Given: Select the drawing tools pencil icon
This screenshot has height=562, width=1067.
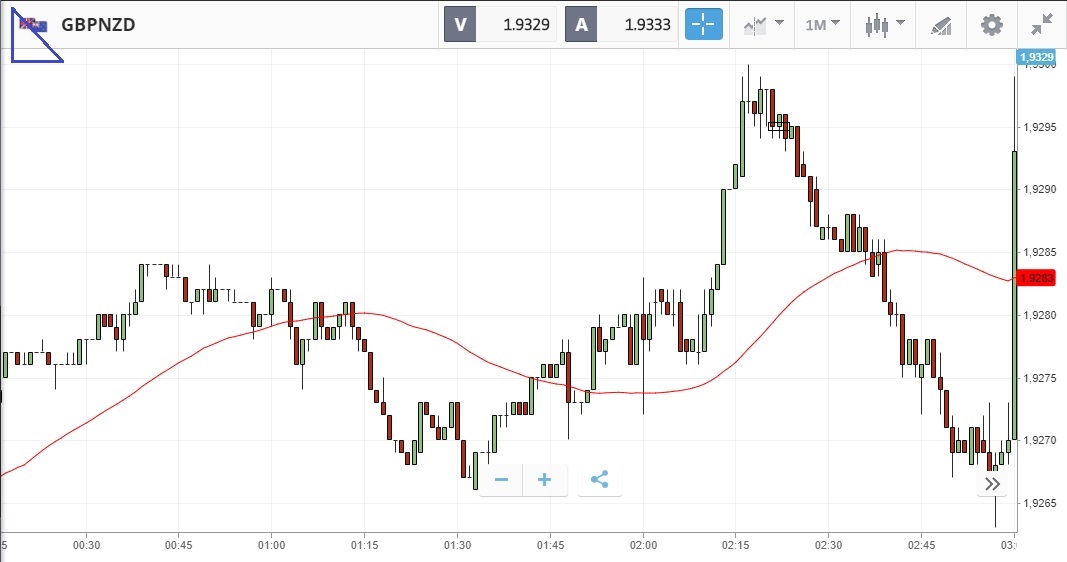Looking at the screenshot, I should (x=941, y=25).
